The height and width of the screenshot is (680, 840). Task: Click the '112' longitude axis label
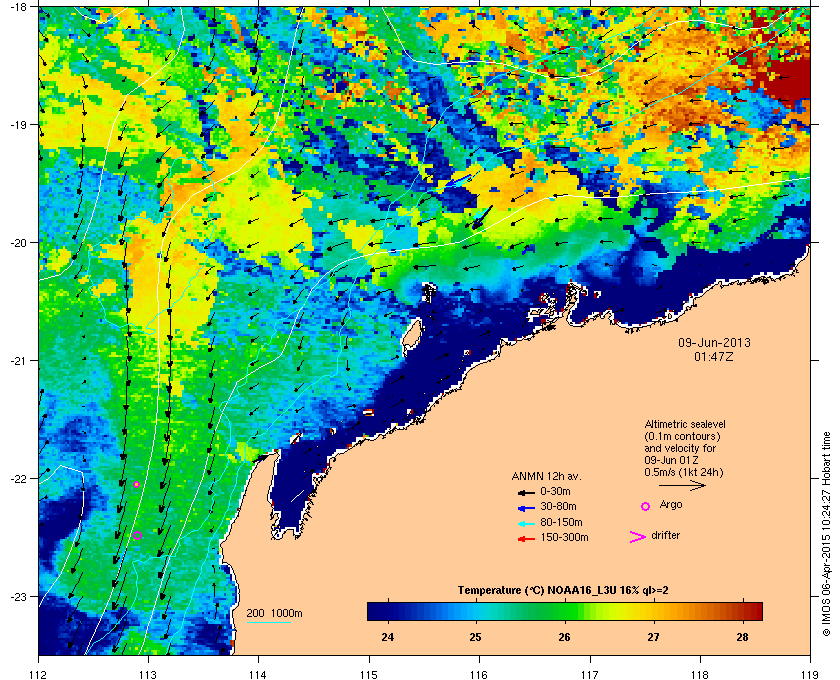(39, 675)
